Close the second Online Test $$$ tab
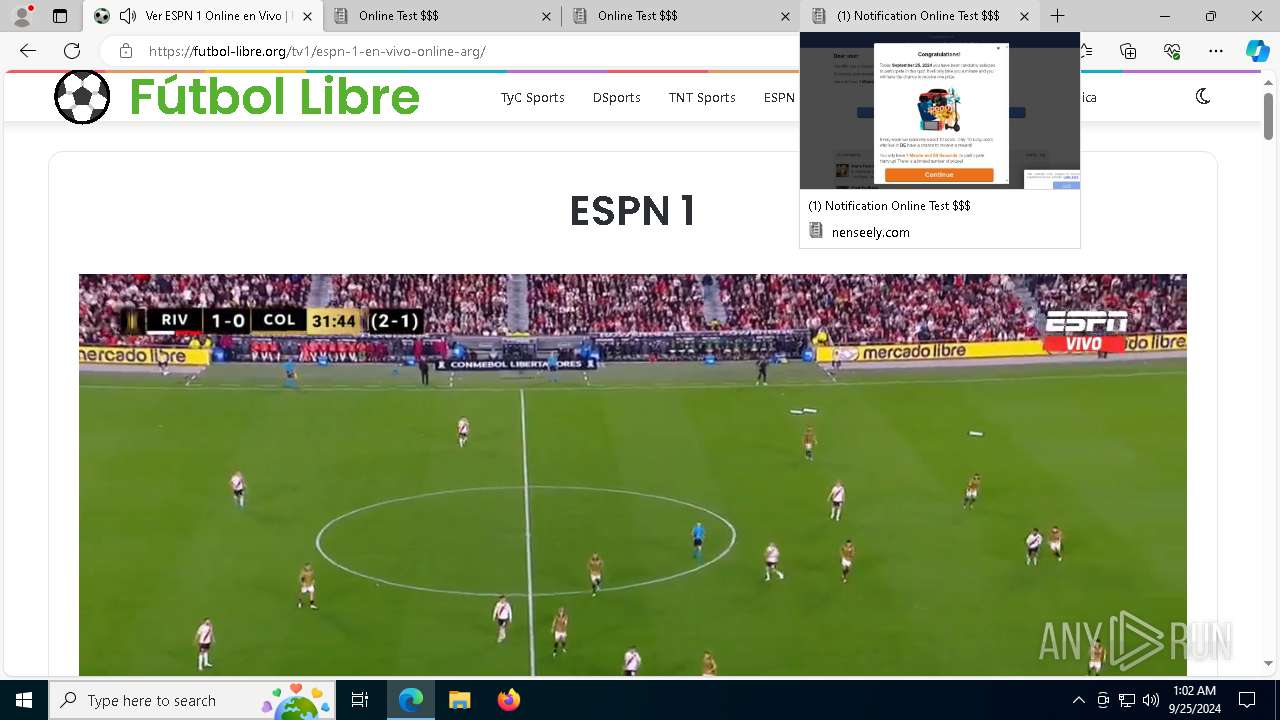1280x720 pixels. [785, 16]
